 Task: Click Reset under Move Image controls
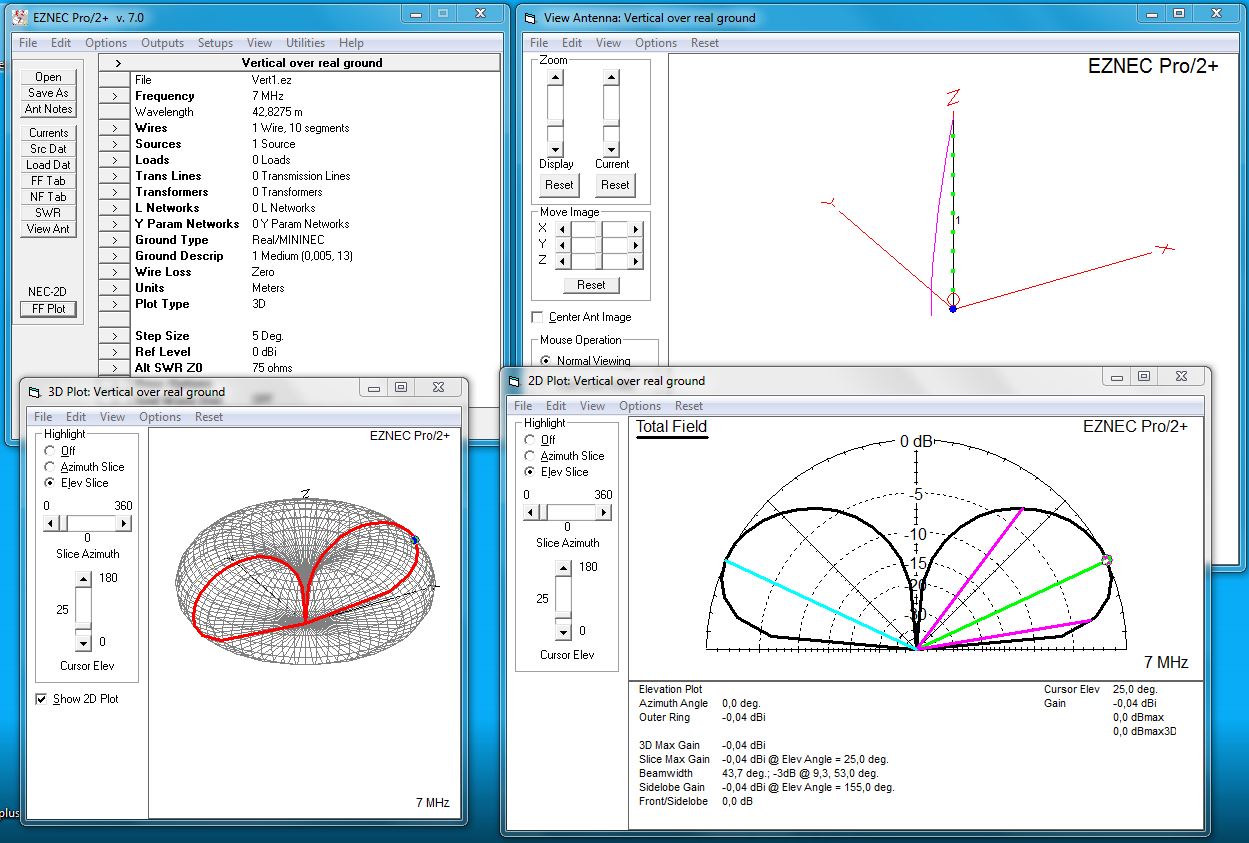[591, 285]
